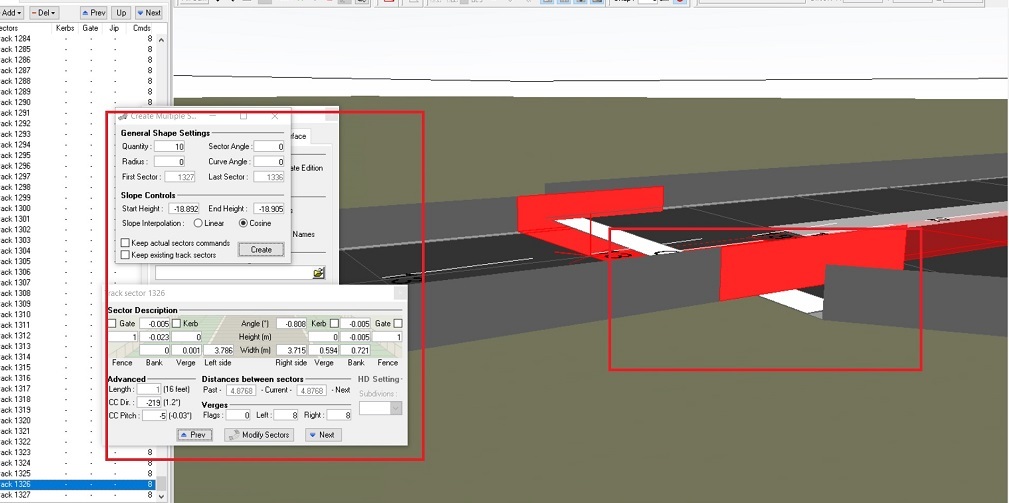Toggle the left-side Gate checkbox
The image size is (1009, 503).
tap(113, 324)
